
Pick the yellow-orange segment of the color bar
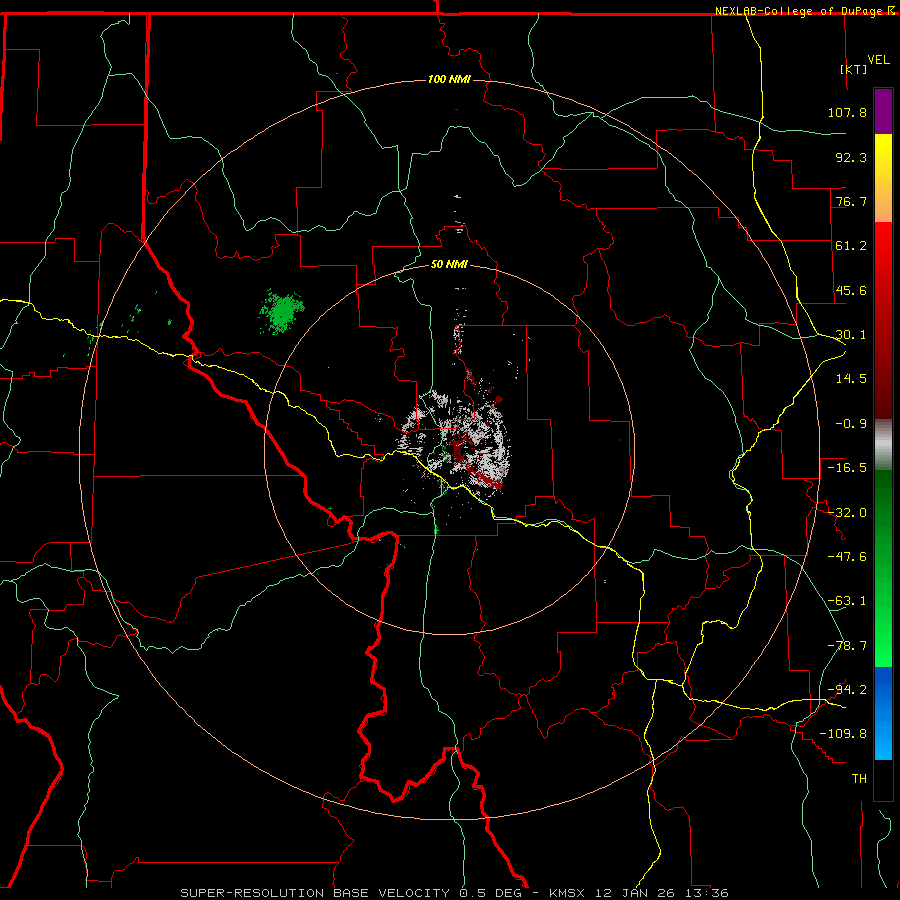click(883, 178)
